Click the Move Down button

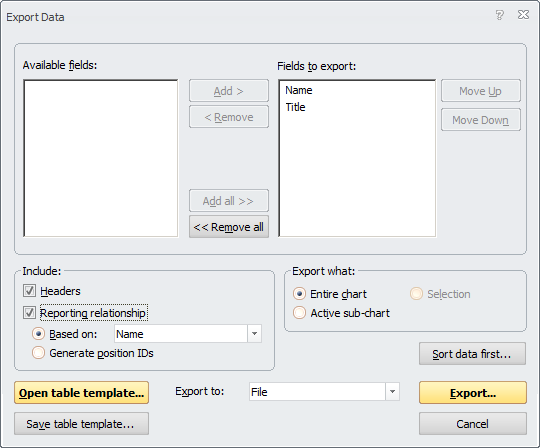click(481, 120)
